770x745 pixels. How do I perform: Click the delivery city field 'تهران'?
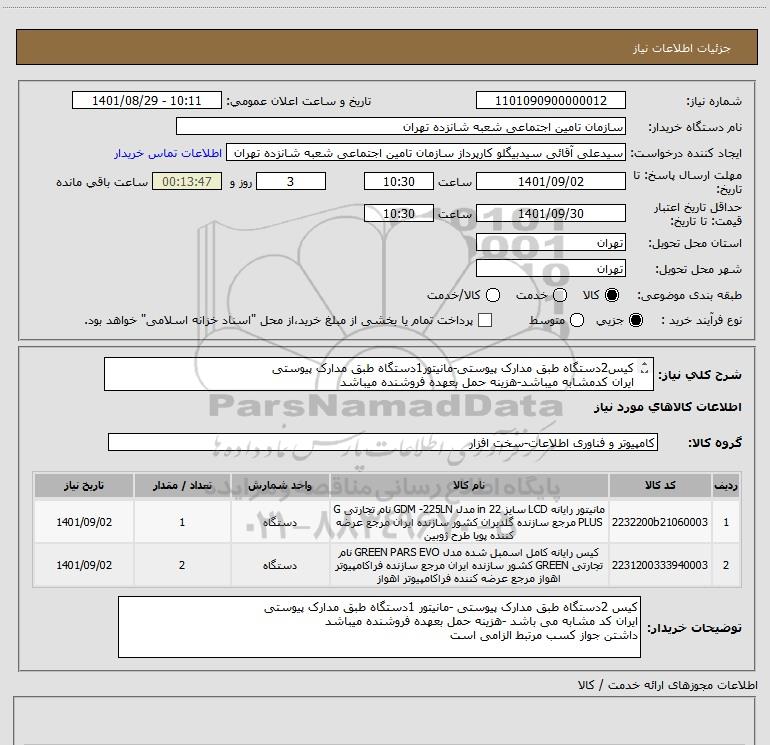550,268
